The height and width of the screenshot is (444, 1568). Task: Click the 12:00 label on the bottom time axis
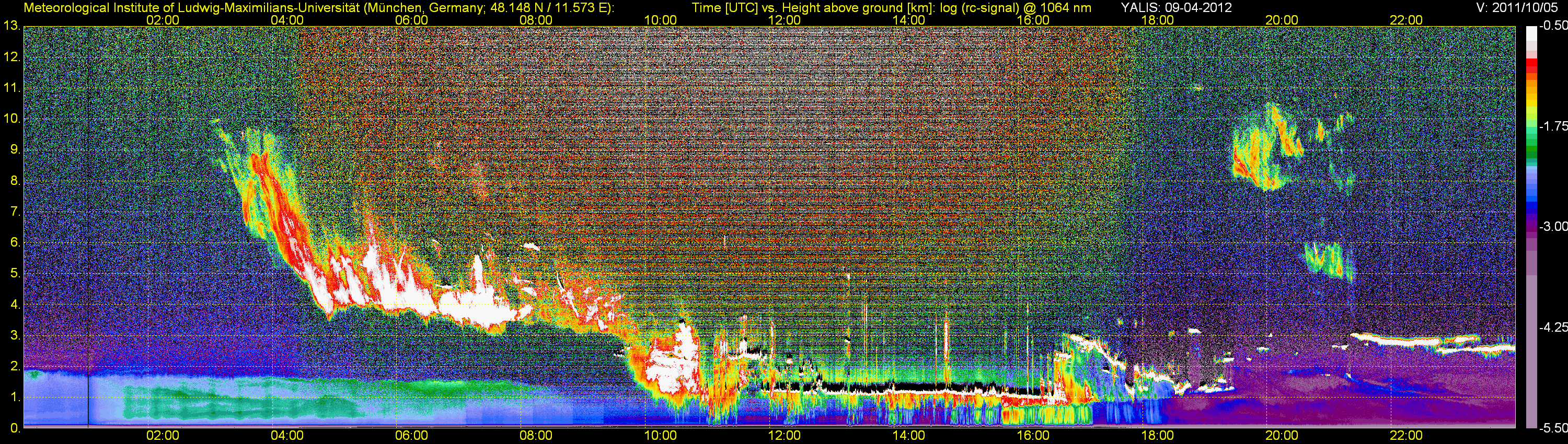[785, 436]
